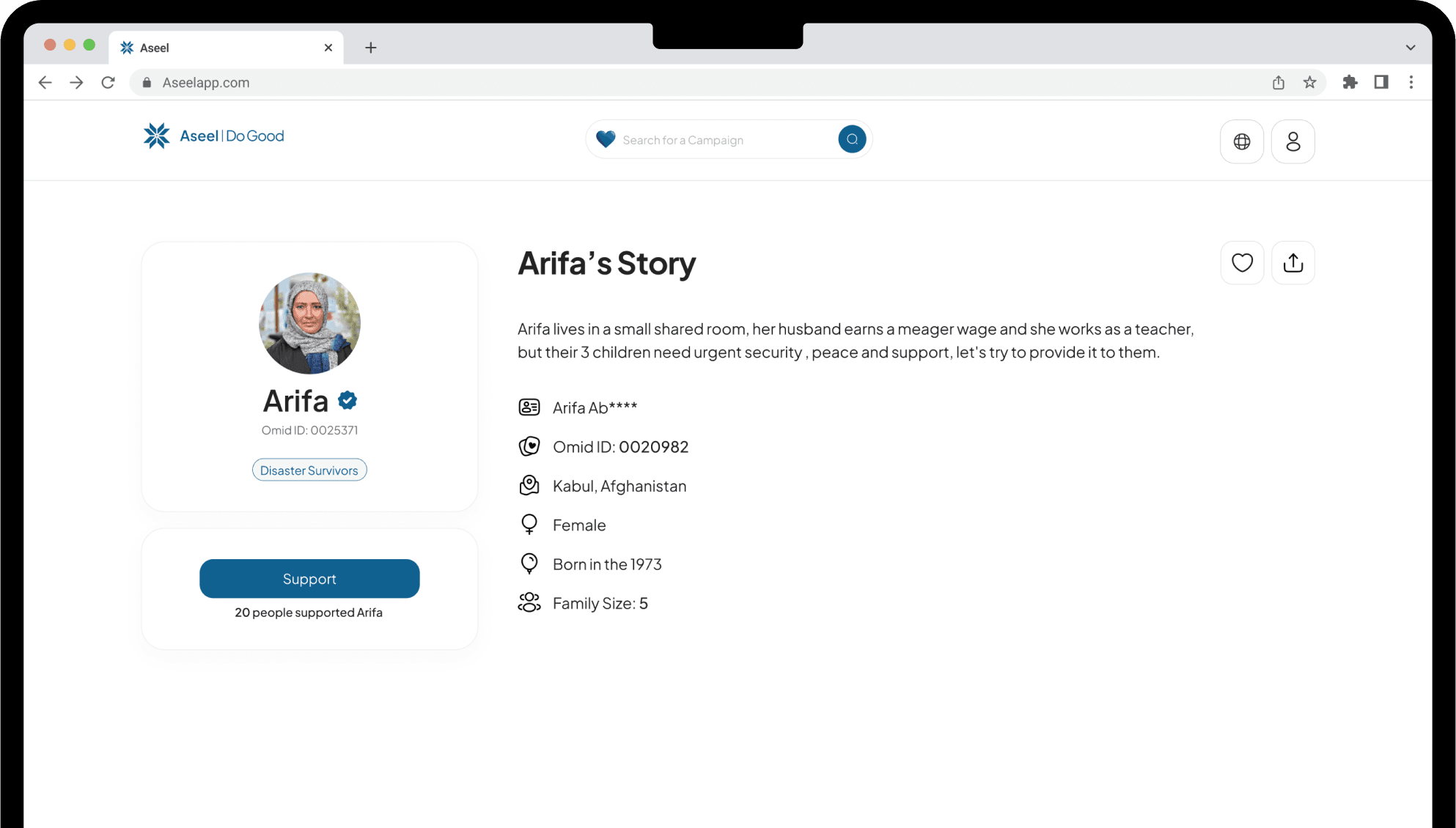Click the browser extensions puzzle icon

(1350, 83)
